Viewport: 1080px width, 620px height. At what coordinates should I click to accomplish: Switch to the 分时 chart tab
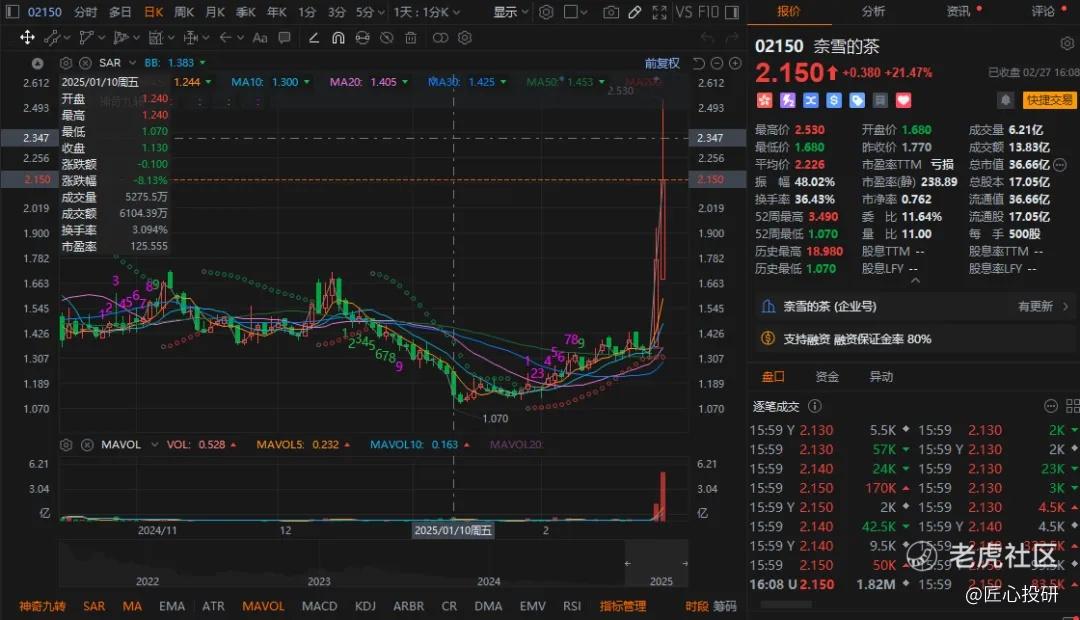85,12
